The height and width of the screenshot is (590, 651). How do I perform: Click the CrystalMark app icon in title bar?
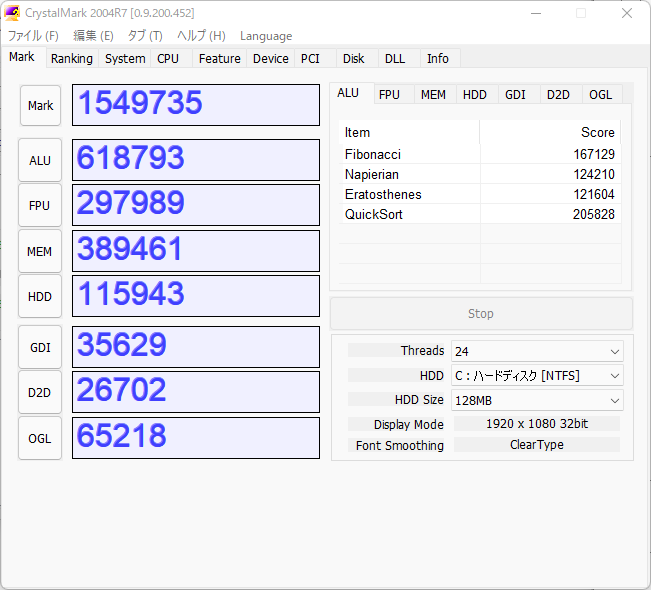click(x=12, y=13)
